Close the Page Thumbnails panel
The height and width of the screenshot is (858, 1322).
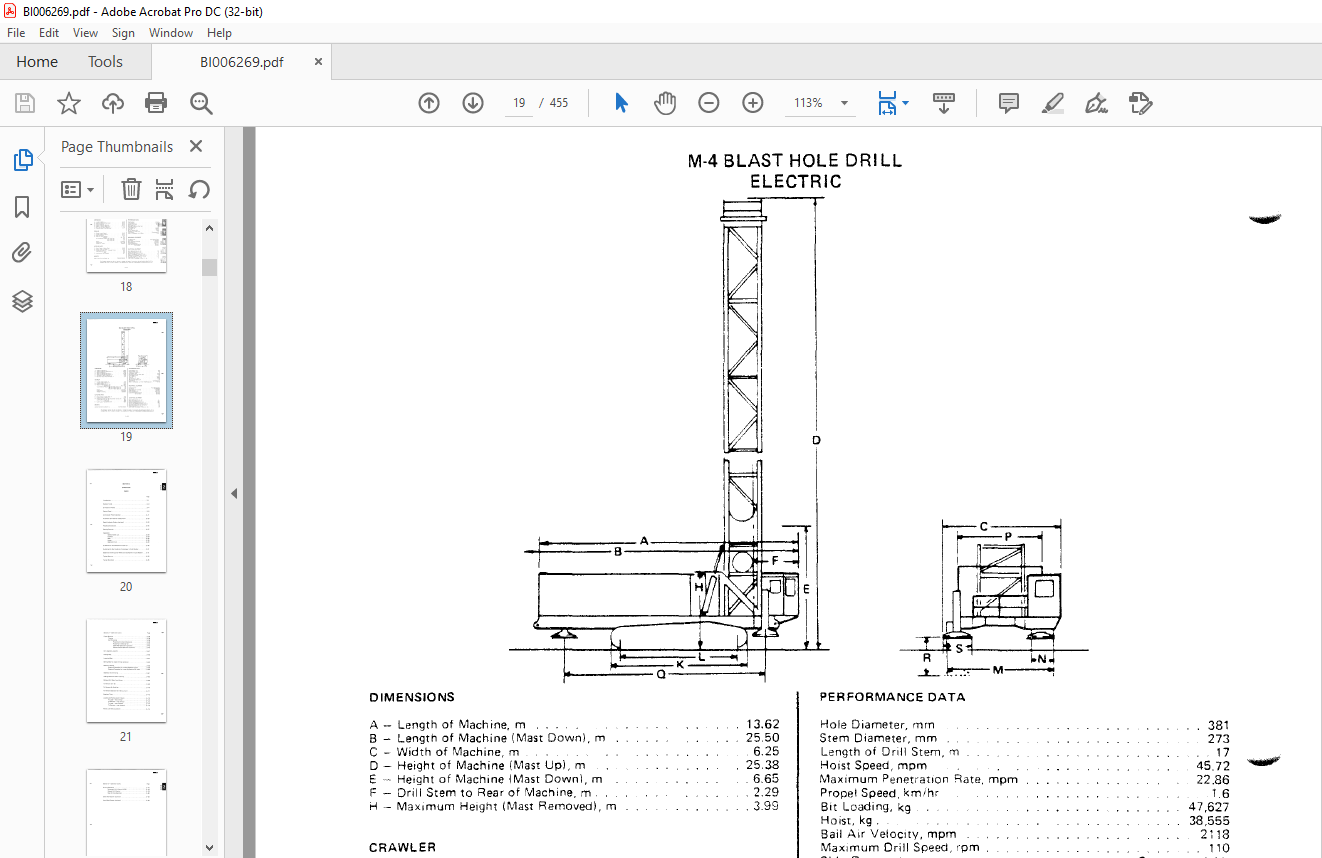tap(196, 147)
